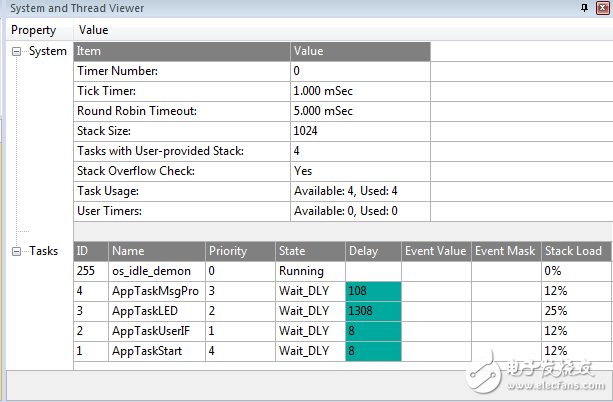Click the Priority column header
The image size is (613, 402).
point(240,251)
